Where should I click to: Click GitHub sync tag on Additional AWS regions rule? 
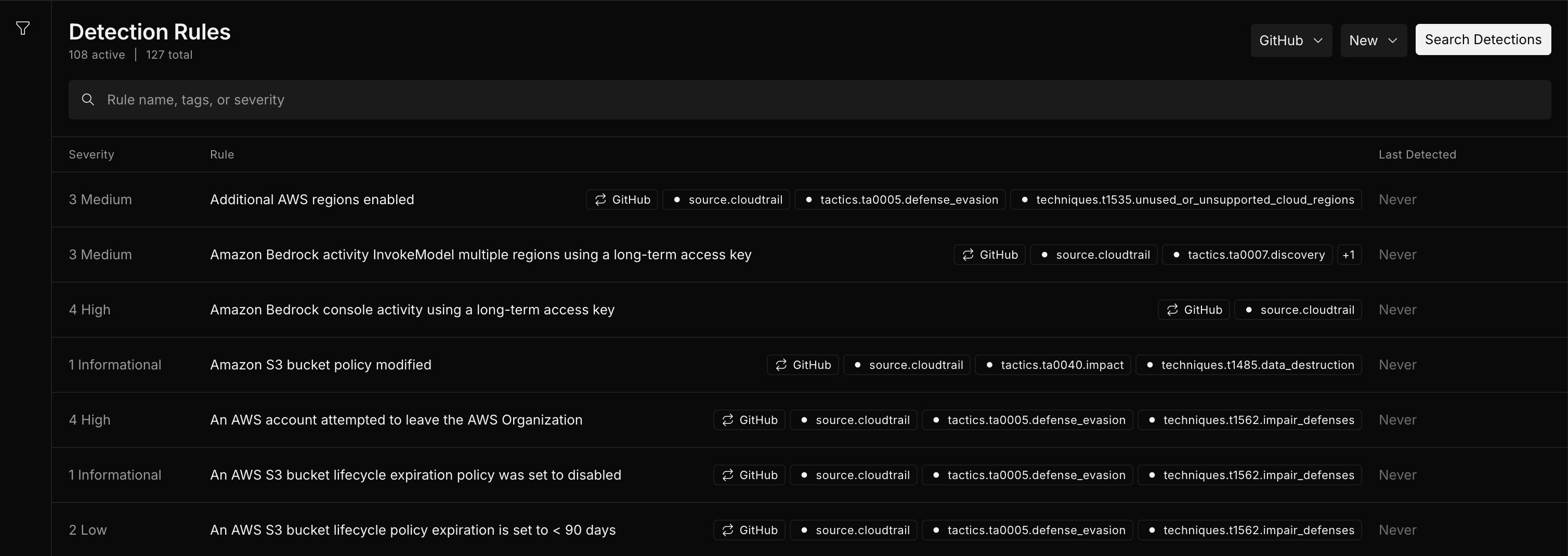pyautogui.click(x=621, y=200)
